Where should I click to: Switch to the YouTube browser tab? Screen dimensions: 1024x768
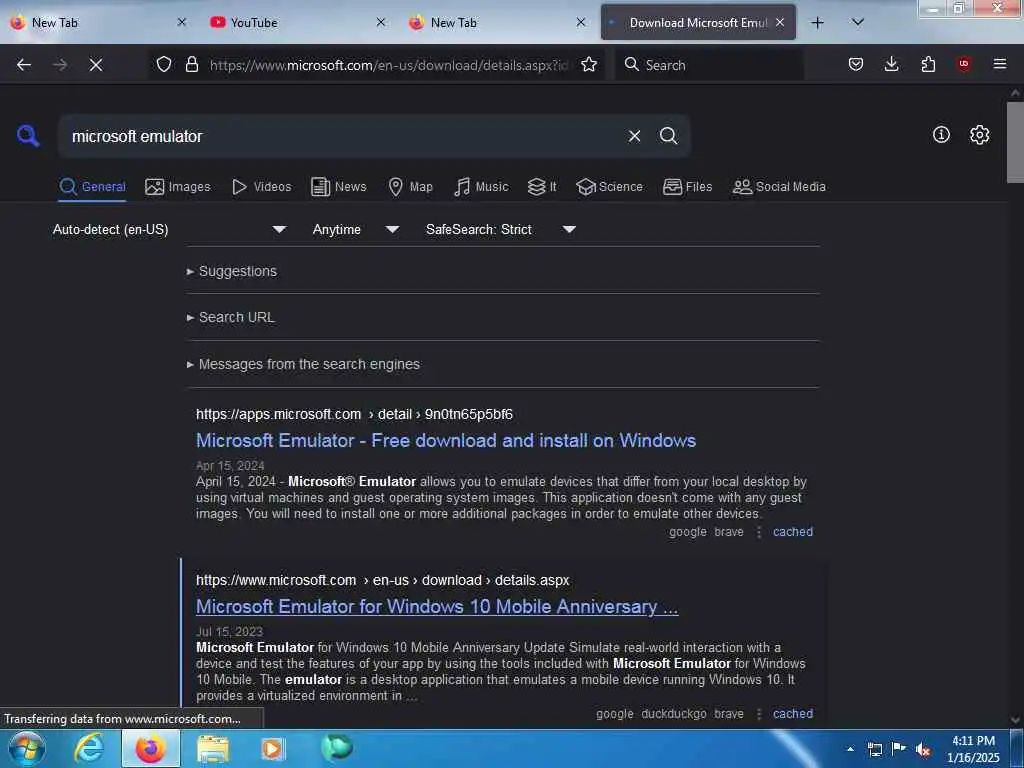(297, 22)
